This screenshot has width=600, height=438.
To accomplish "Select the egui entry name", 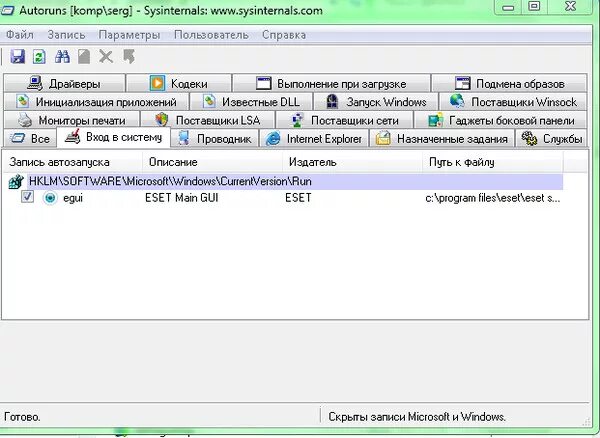I will pyautogui.click(x=73, y=199).
